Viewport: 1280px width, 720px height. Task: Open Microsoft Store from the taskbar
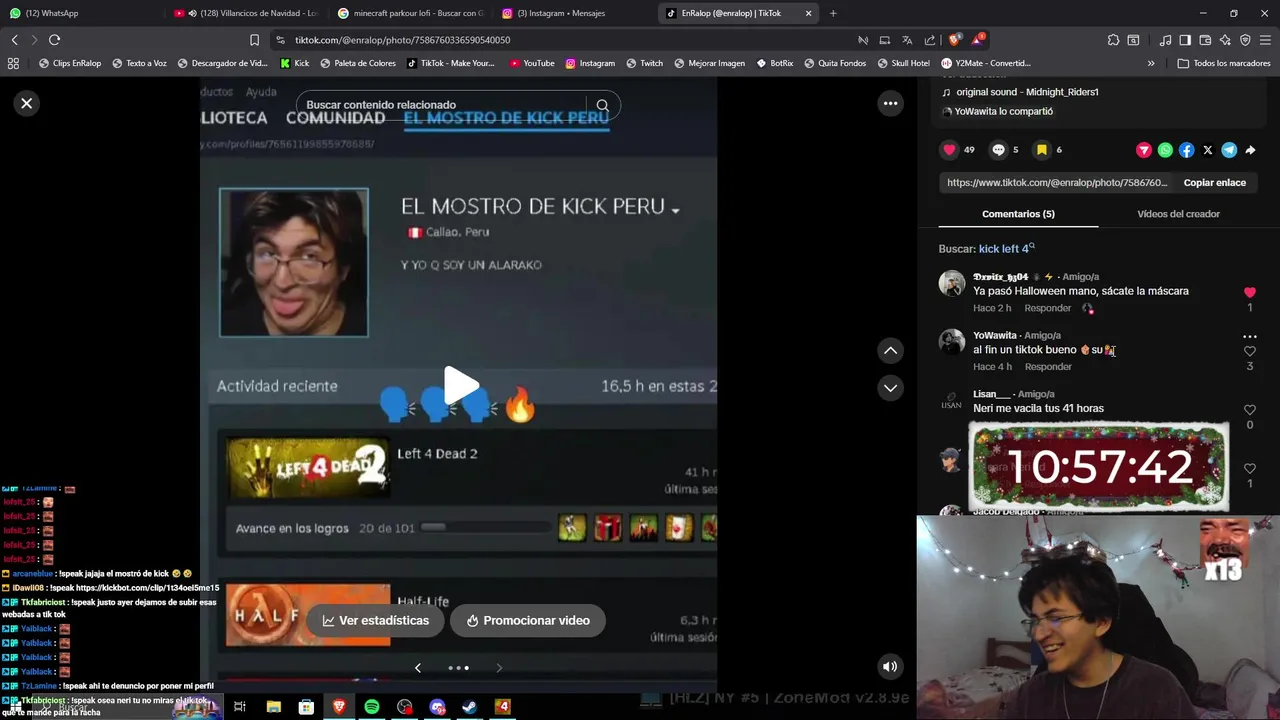[306, 707]
